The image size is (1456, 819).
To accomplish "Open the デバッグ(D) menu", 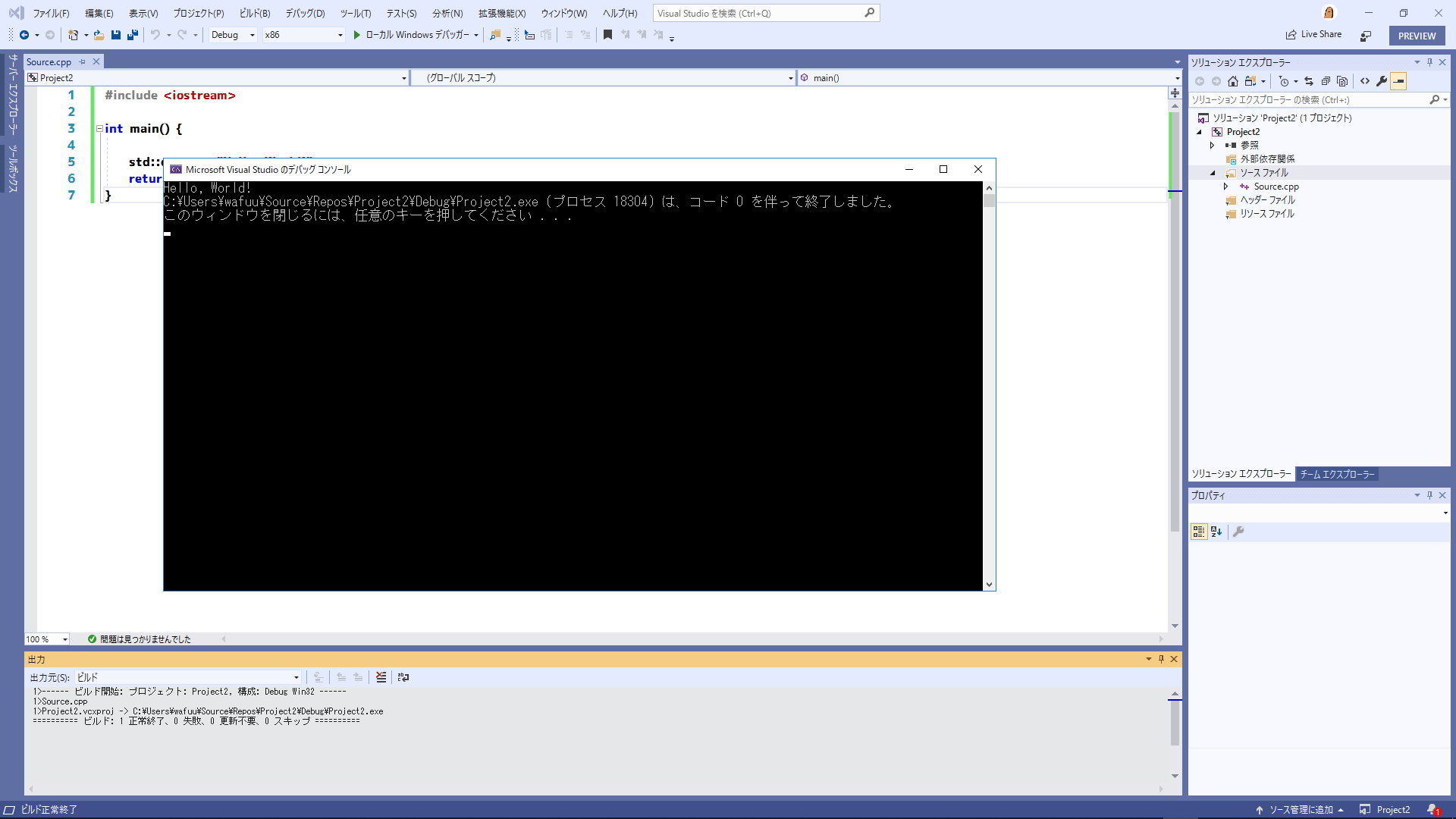I will coord(304,13).
